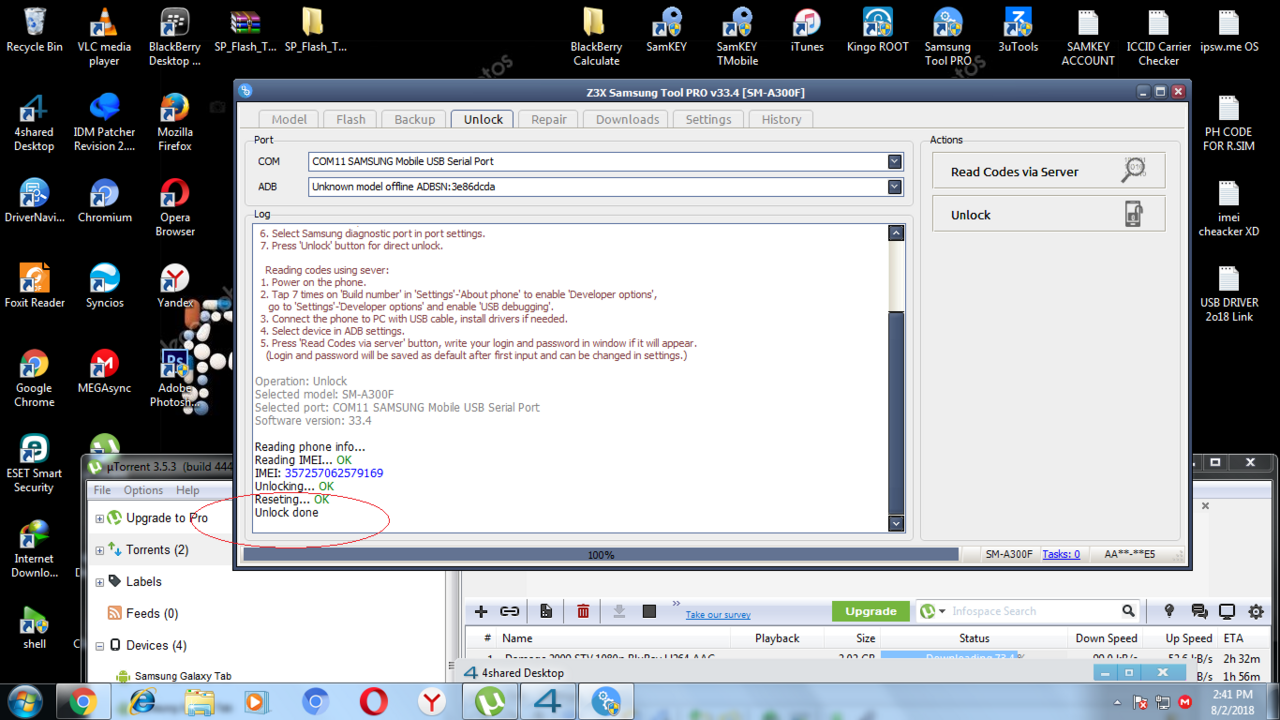Viewport: 1280px width, 720px height.
Task: Open Internet Explorer from the taskbar
Action: click(143, 701)
